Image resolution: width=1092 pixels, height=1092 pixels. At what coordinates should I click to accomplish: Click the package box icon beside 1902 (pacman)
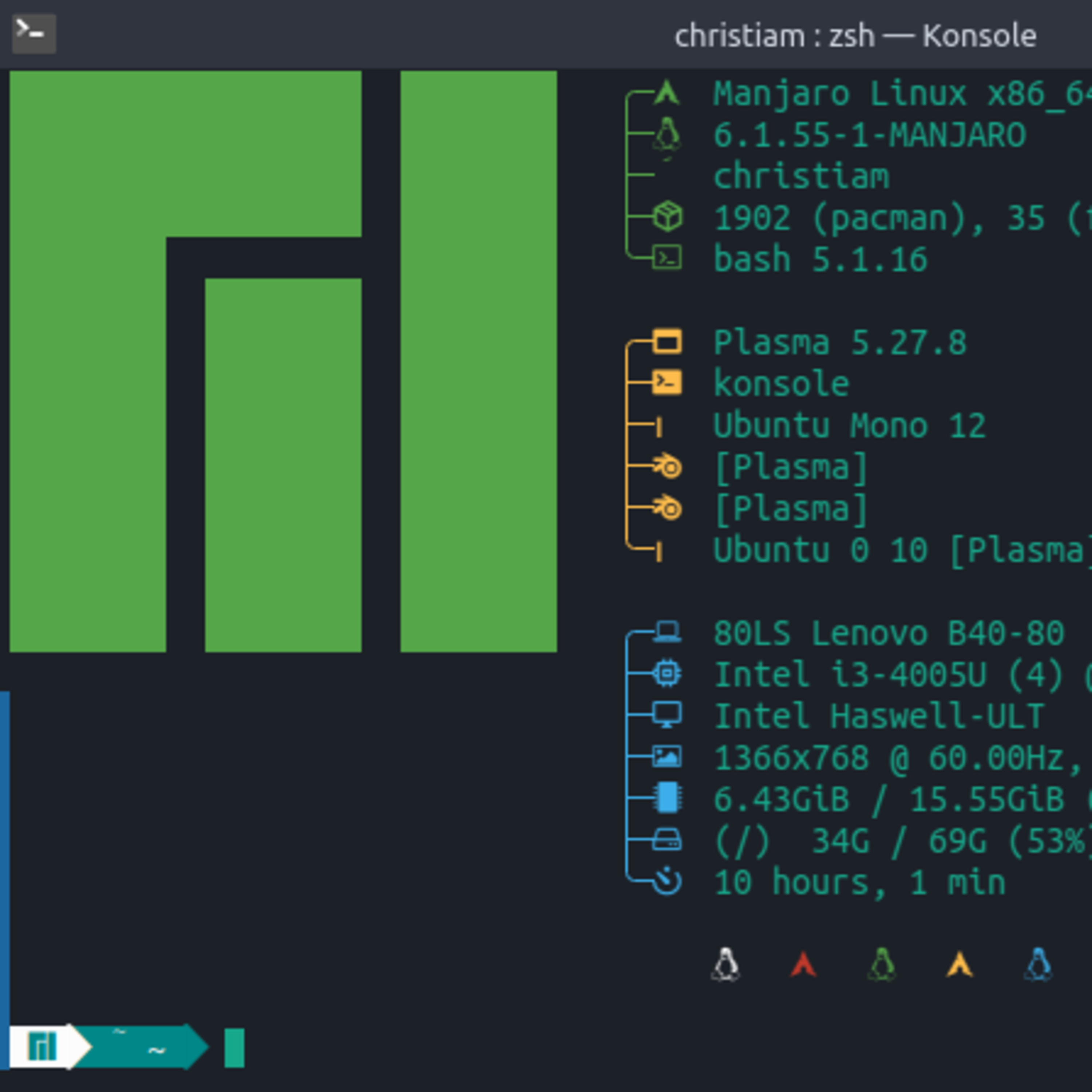coord(668,216)
